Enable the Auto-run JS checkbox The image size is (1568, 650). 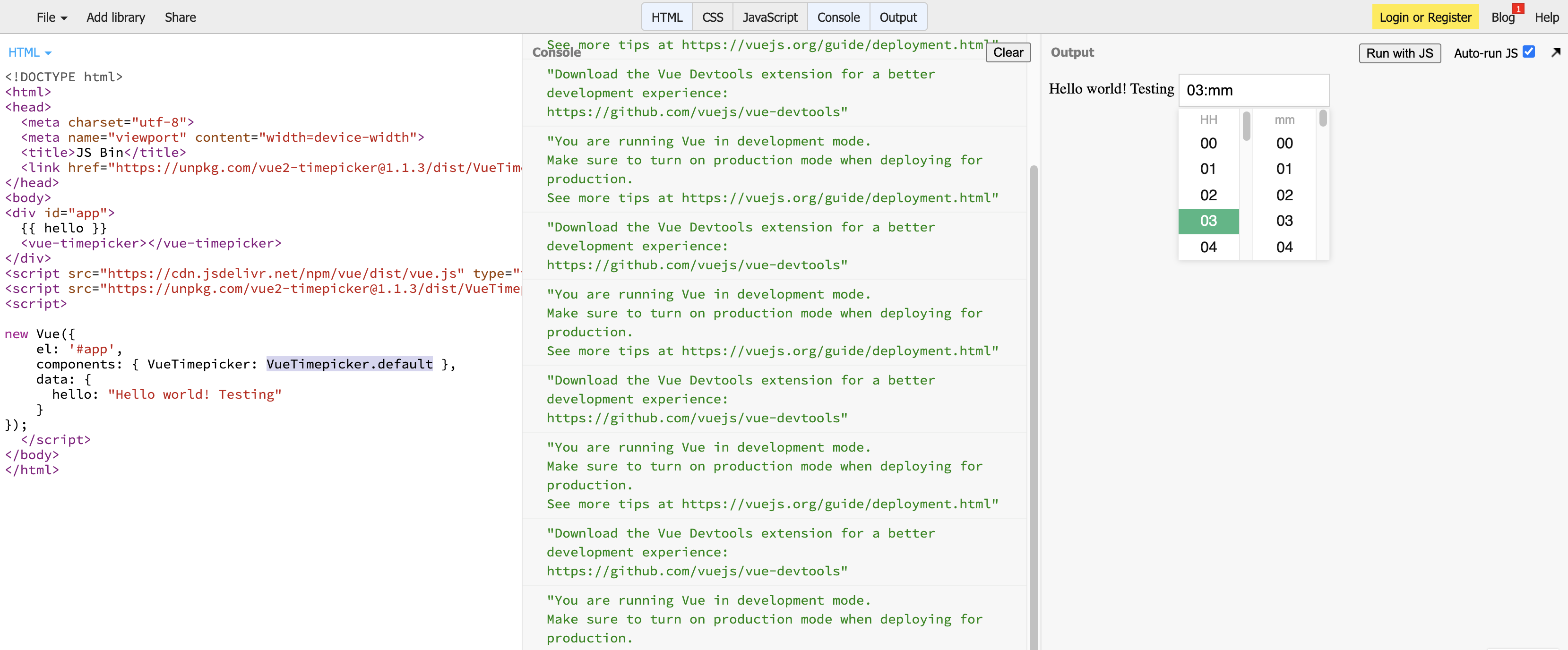pos(1529,52)
